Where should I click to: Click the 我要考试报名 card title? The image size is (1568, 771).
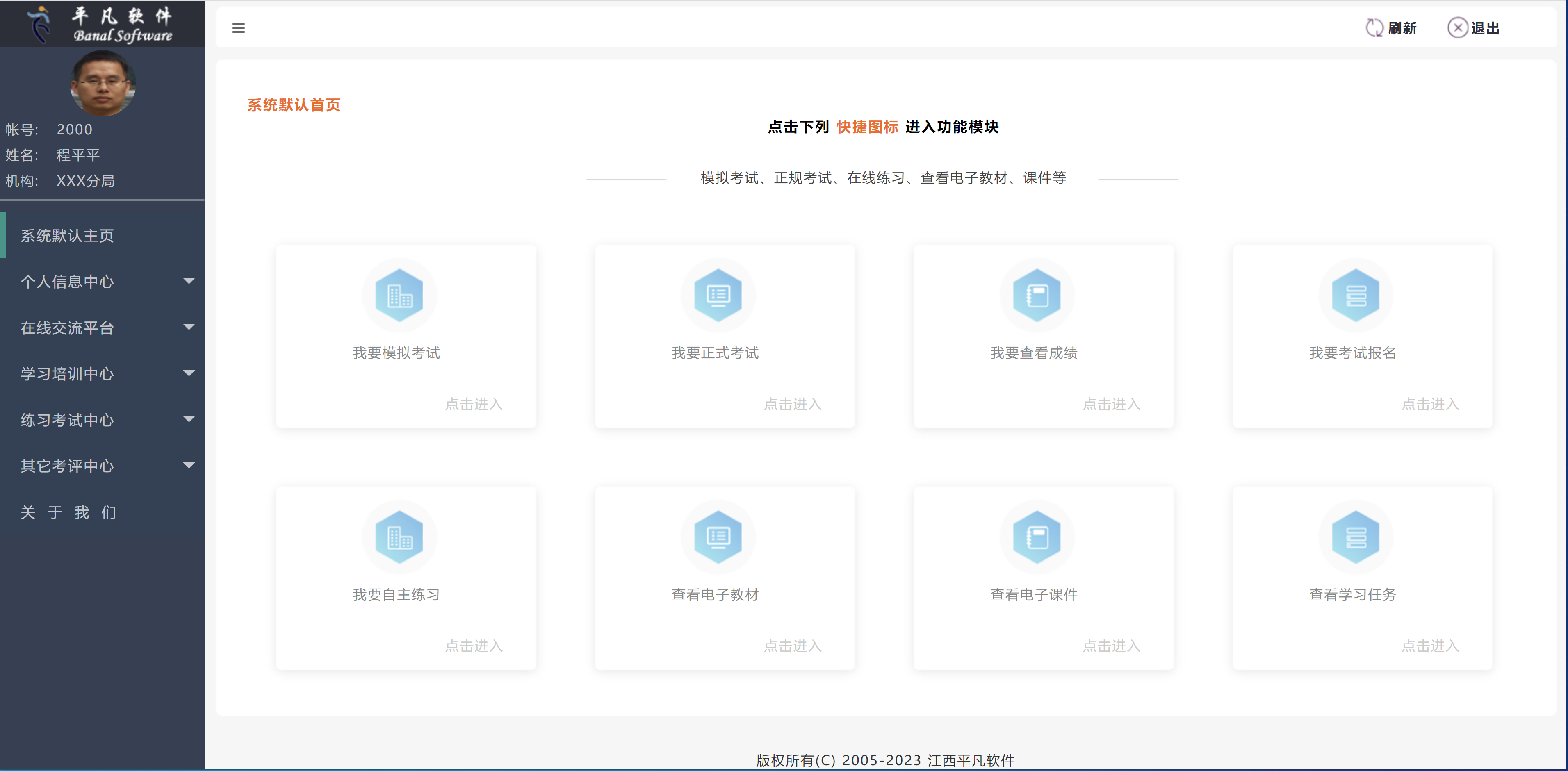point(1352,353)
